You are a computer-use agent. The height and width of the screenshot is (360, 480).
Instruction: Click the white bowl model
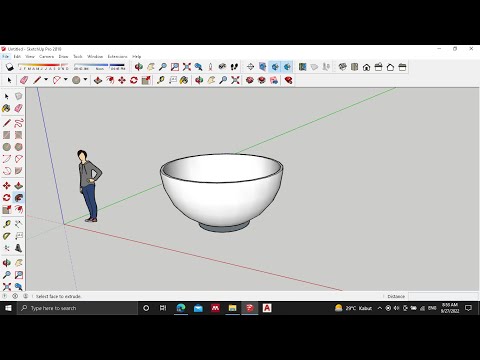pos(222,193)
